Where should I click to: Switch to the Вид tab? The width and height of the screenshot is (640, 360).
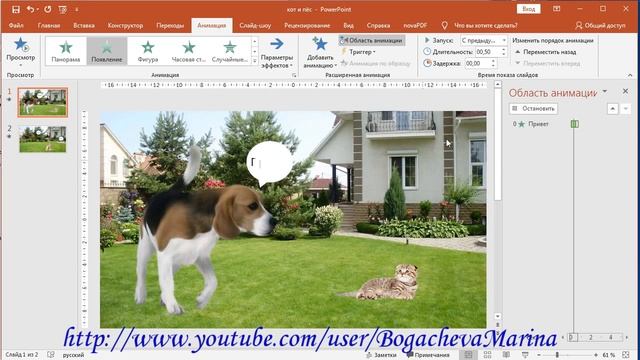point(348,25)
